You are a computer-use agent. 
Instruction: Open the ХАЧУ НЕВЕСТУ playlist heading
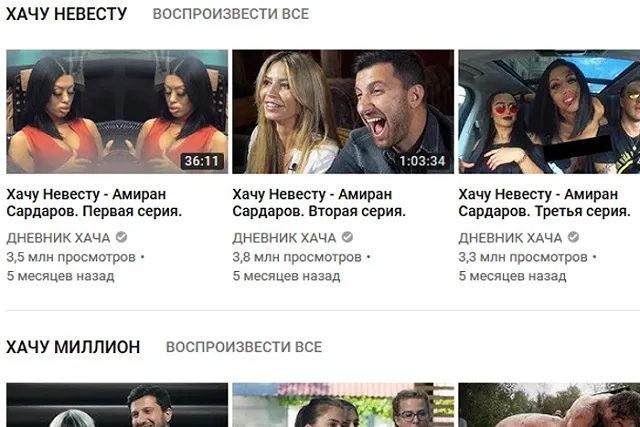click(67, 14)
